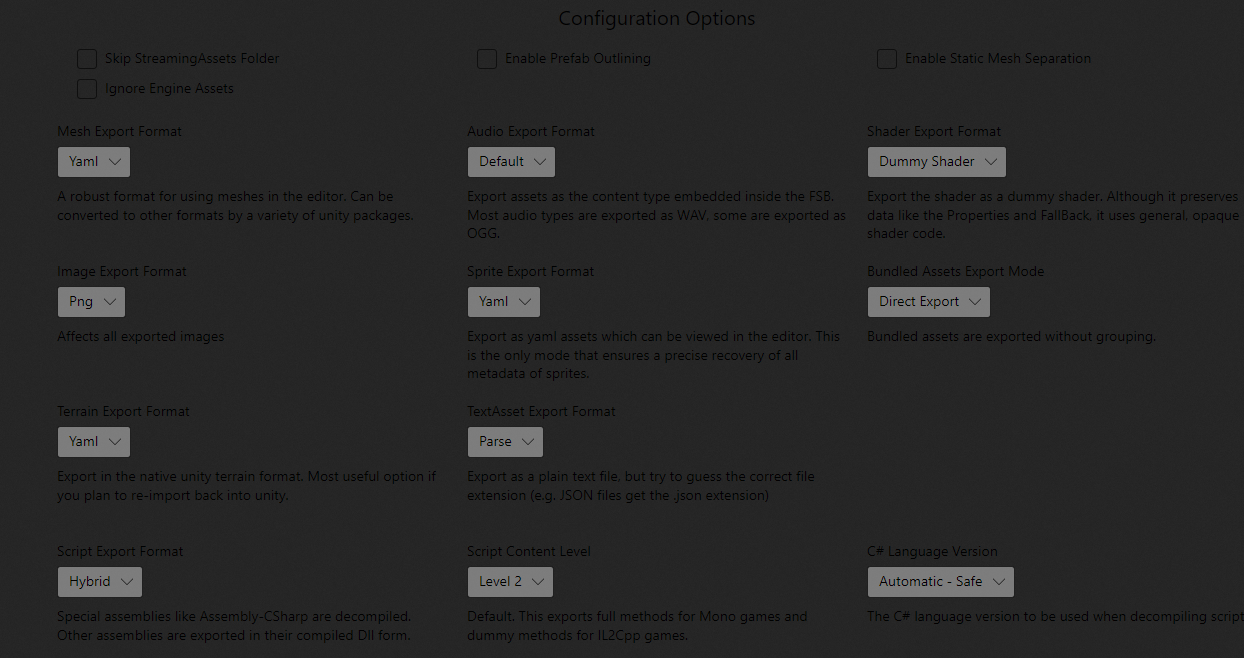Expand Terrain Export Format dropdown

[x=94, y=442]
